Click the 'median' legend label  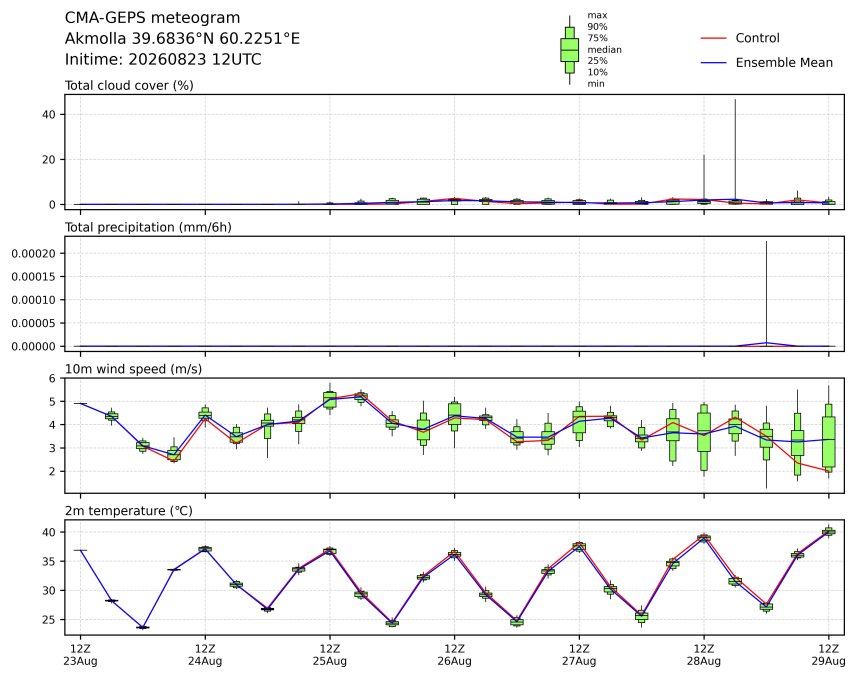click(604, 50)
